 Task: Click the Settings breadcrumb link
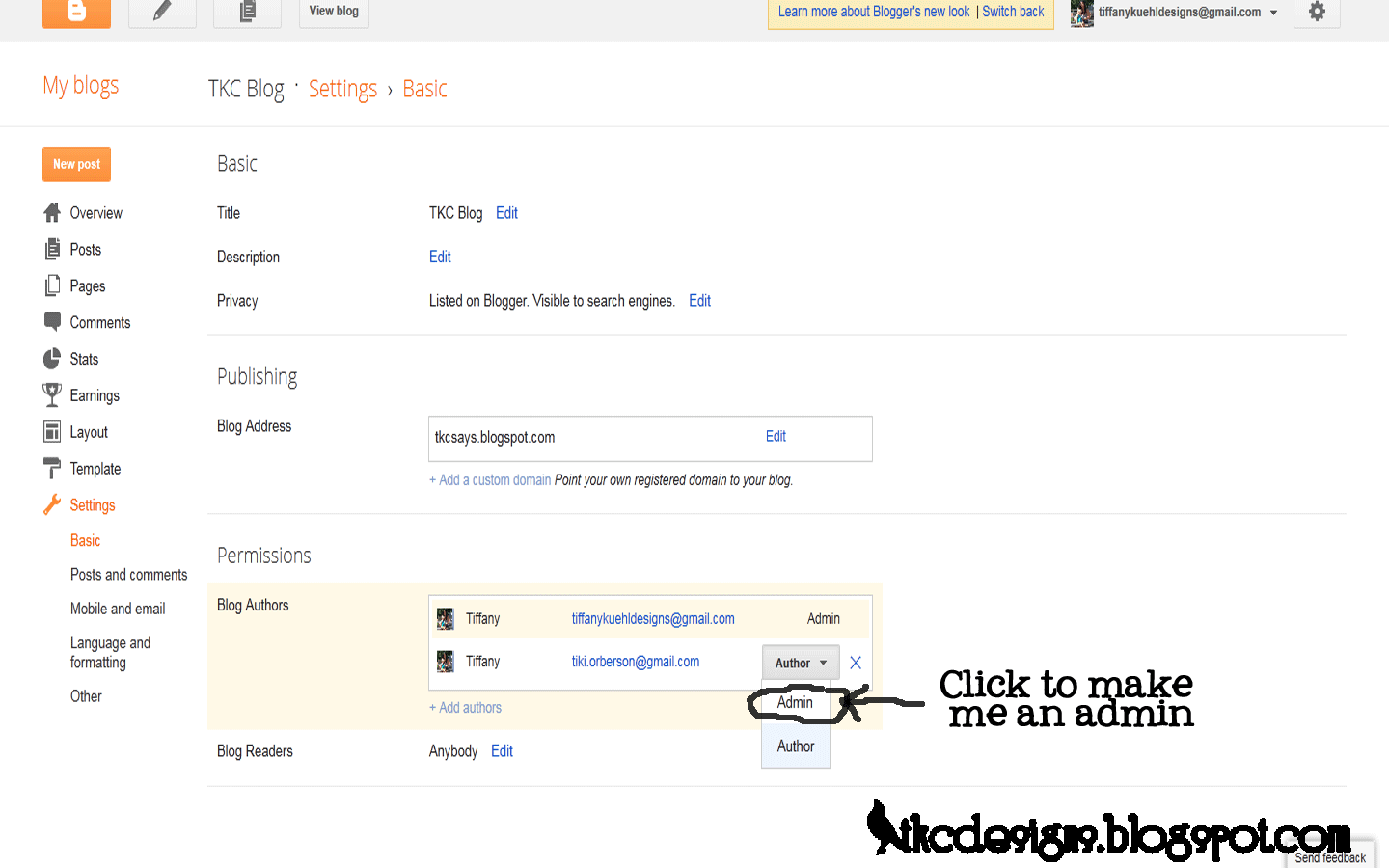point(342,89)
